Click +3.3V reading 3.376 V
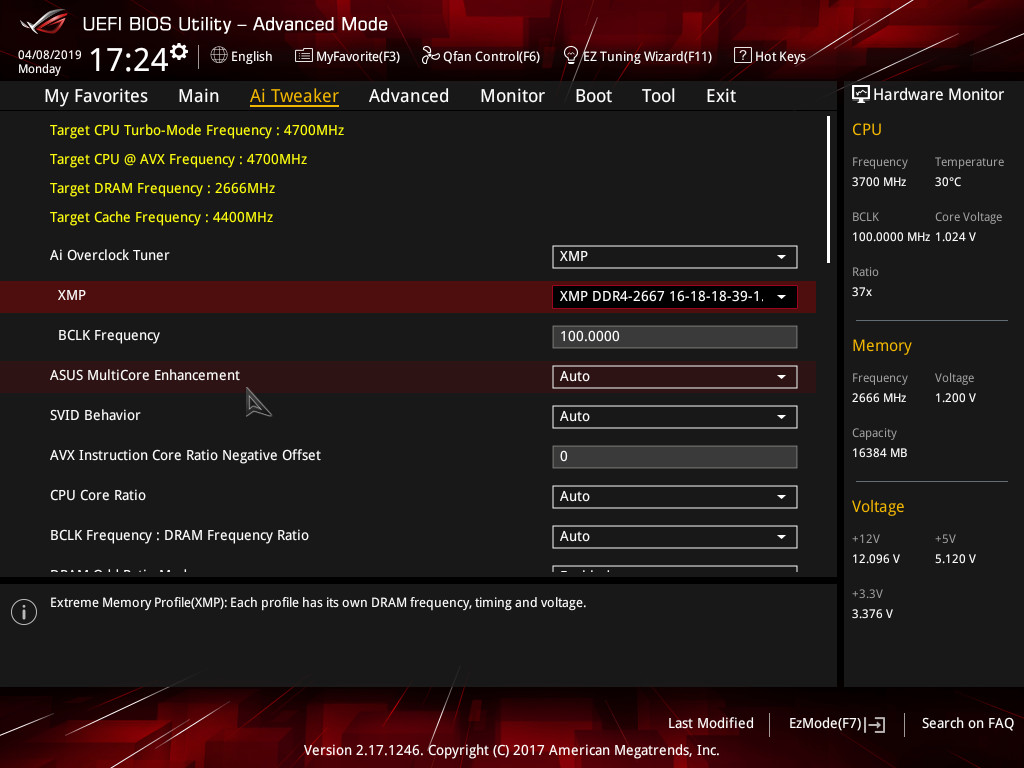The height and width of the screenshot is (768, 1024). pyautogui.click(x=872, y=614)
